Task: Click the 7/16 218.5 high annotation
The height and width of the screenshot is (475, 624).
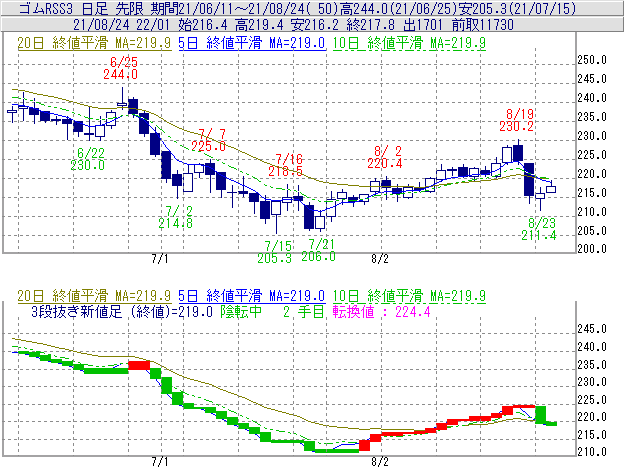Action: pyautogui.click(x=285, y=165)
